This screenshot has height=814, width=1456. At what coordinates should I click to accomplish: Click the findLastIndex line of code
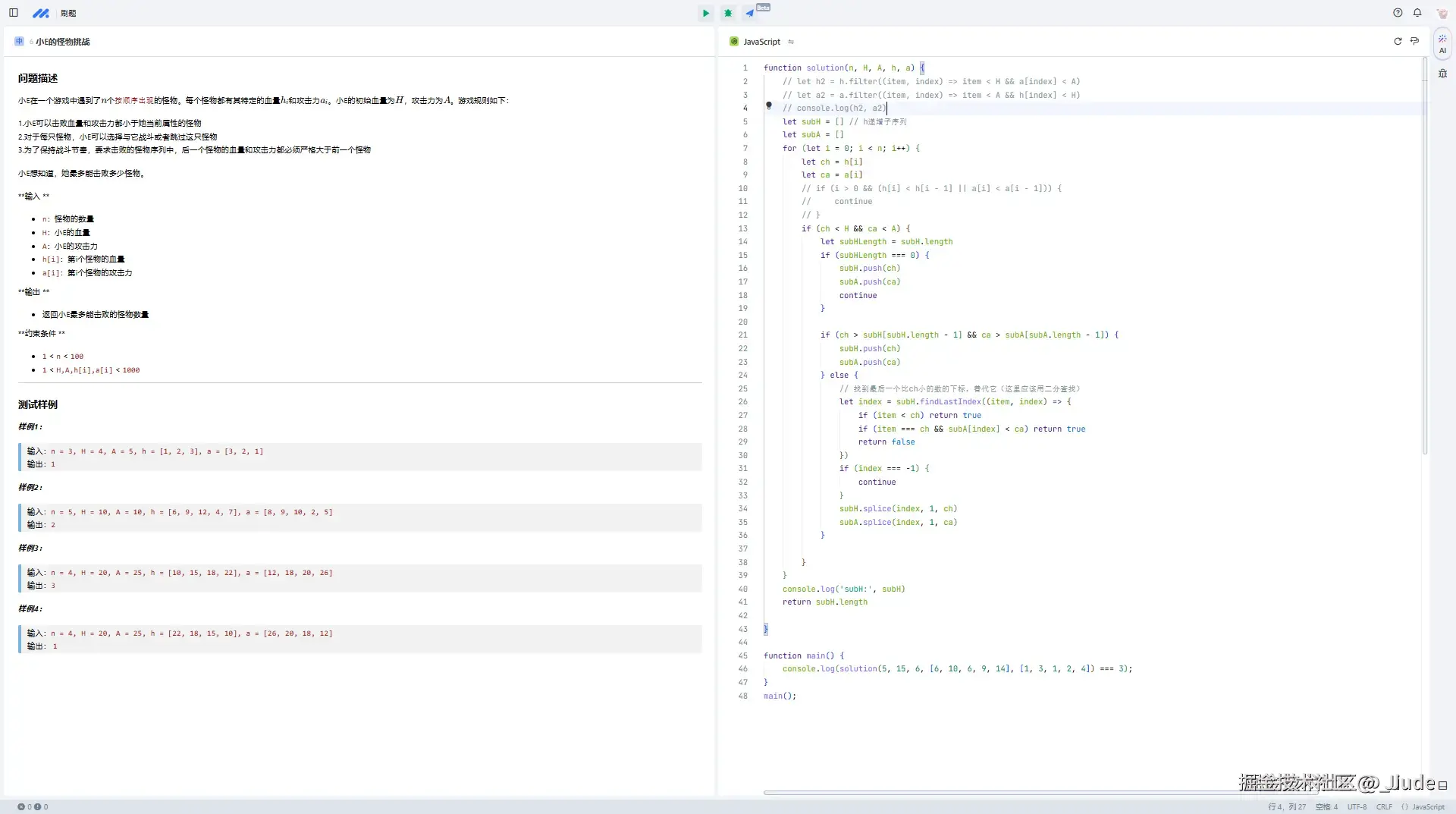(955, 401)
